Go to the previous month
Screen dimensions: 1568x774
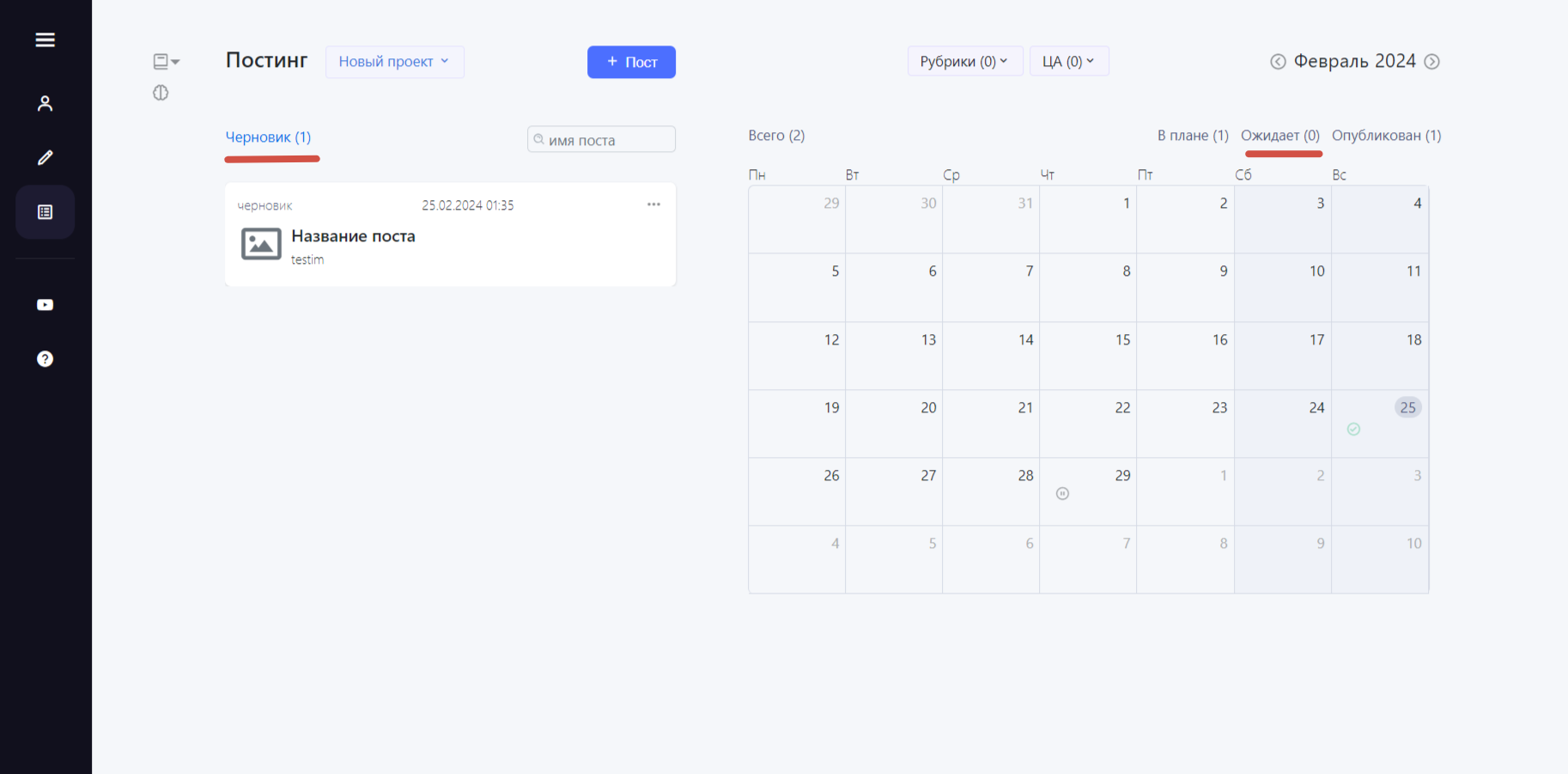pyautogui.click(x=1278, y=62)
